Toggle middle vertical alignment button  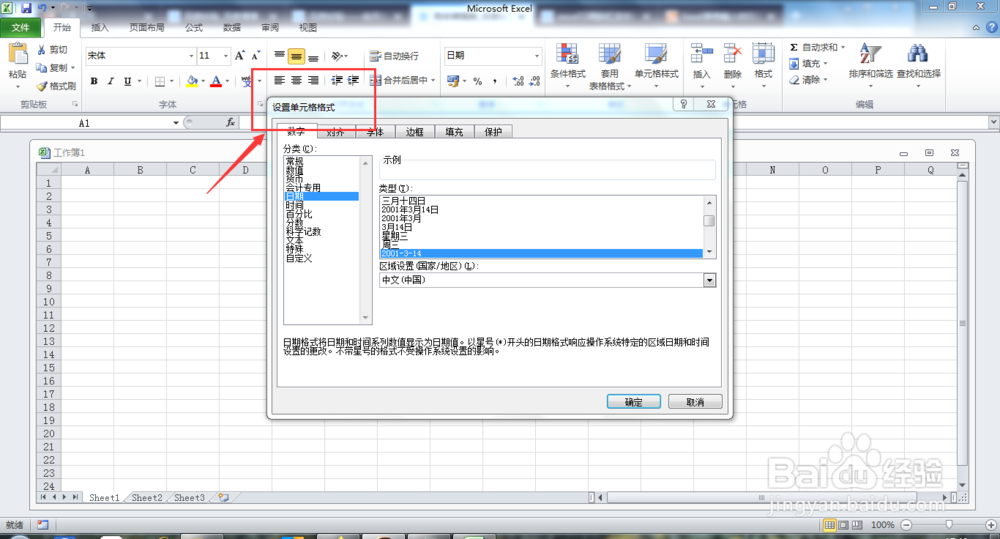point(296,56)
